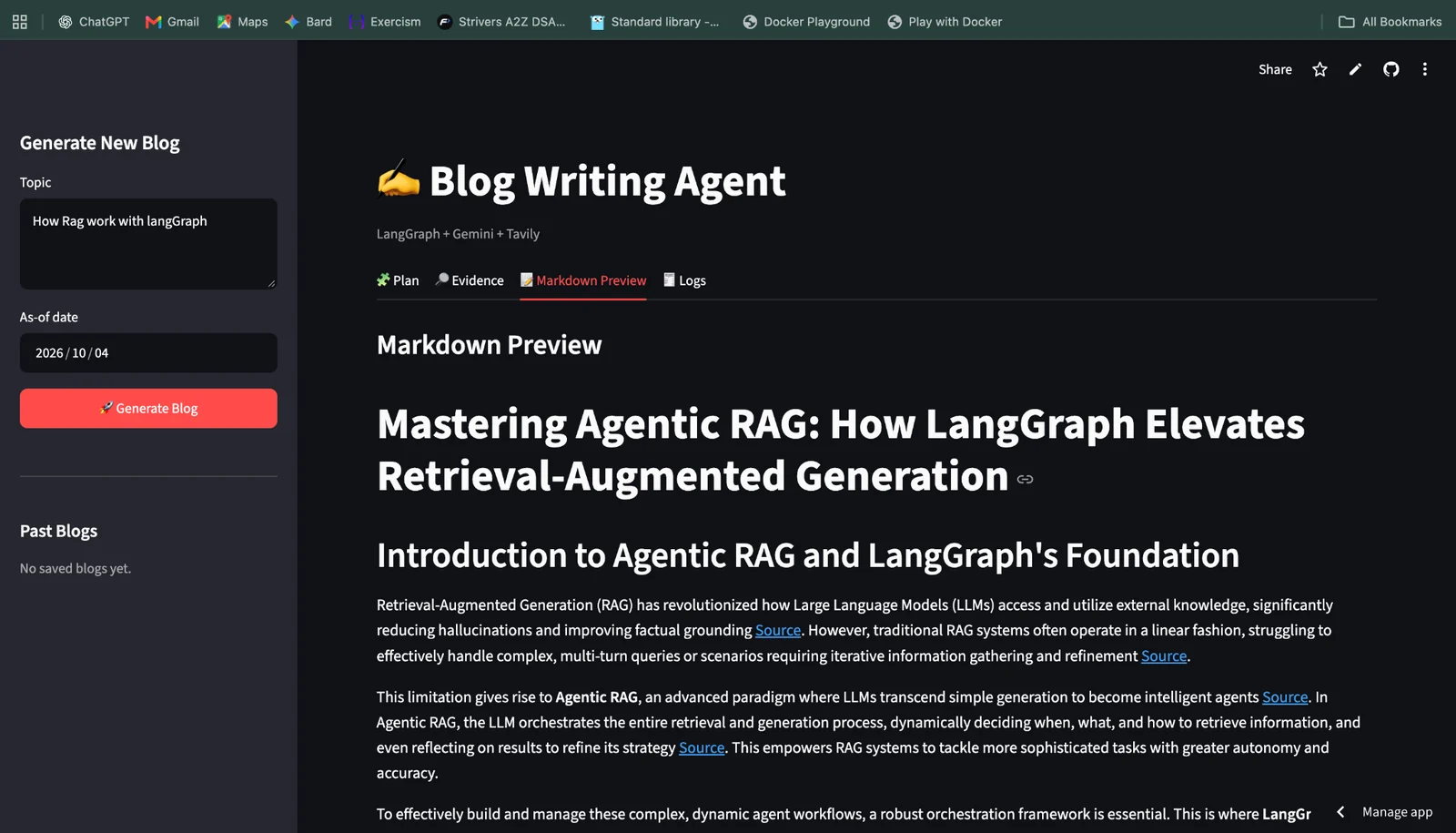Image resolution: width=1456 pixels, height=833 pixels.
Task: Open the Exercism bookmark
Action: (385, 22)
